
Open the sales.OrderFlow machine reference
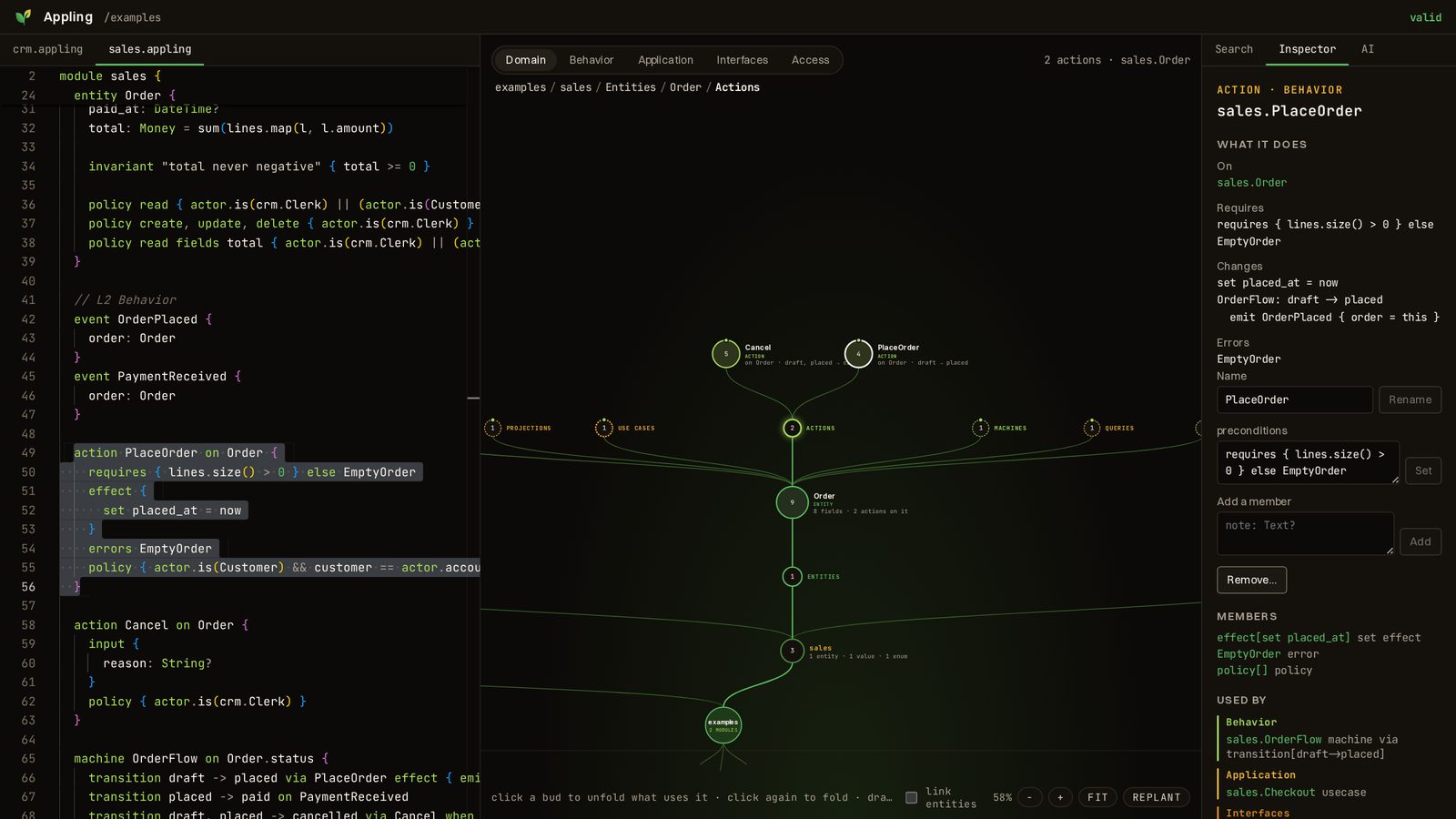(1273, 740)
